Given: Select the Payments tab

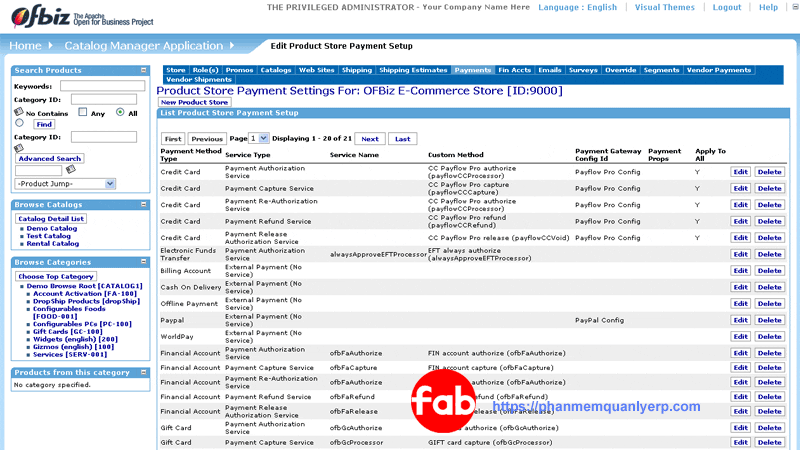Looking at the screenshot, I should click(472, 70).
